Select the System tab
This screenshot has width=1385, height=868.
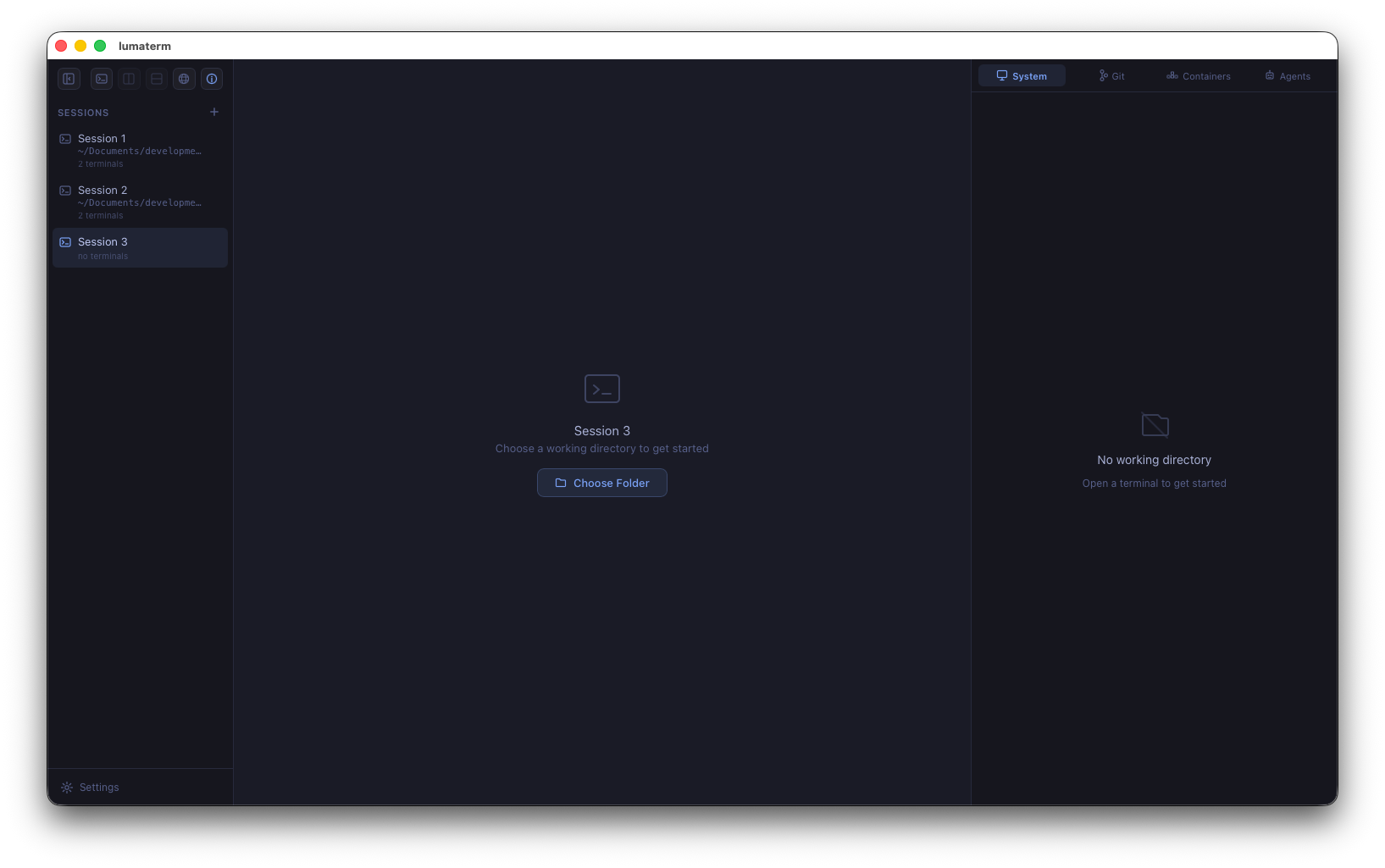tap(1021, 75)
